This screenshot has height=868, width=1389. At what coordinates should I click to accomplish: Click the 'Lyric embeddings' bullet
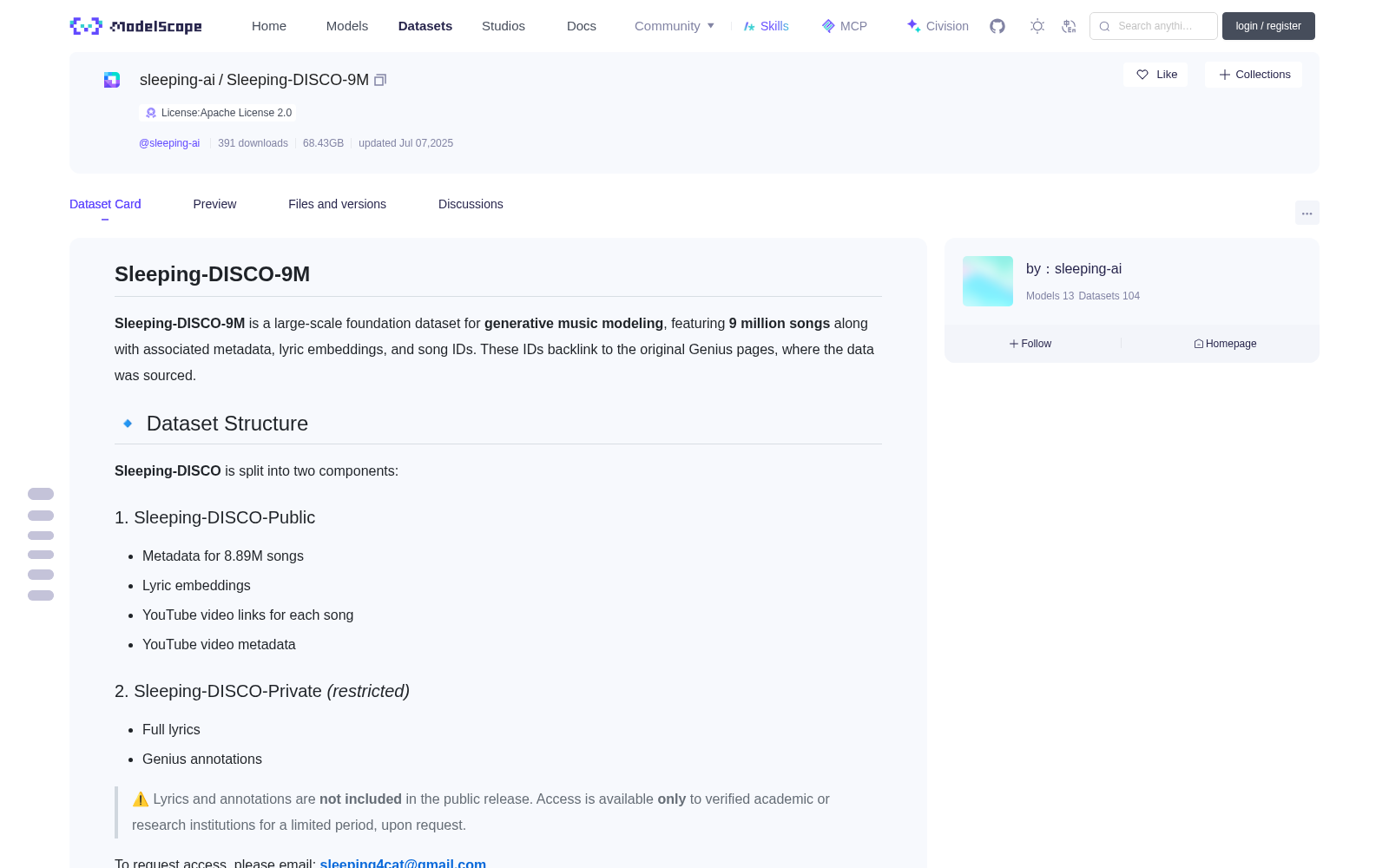coord(196,586)
